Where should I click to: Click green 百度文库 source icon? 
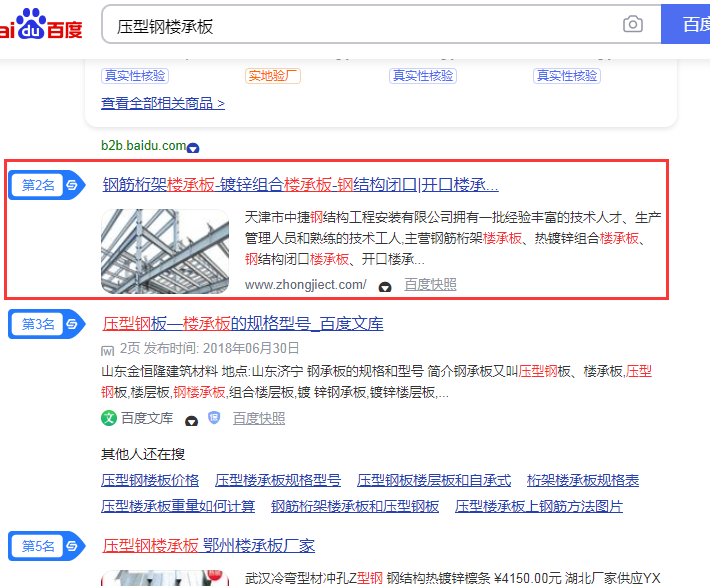click(109, 418)
